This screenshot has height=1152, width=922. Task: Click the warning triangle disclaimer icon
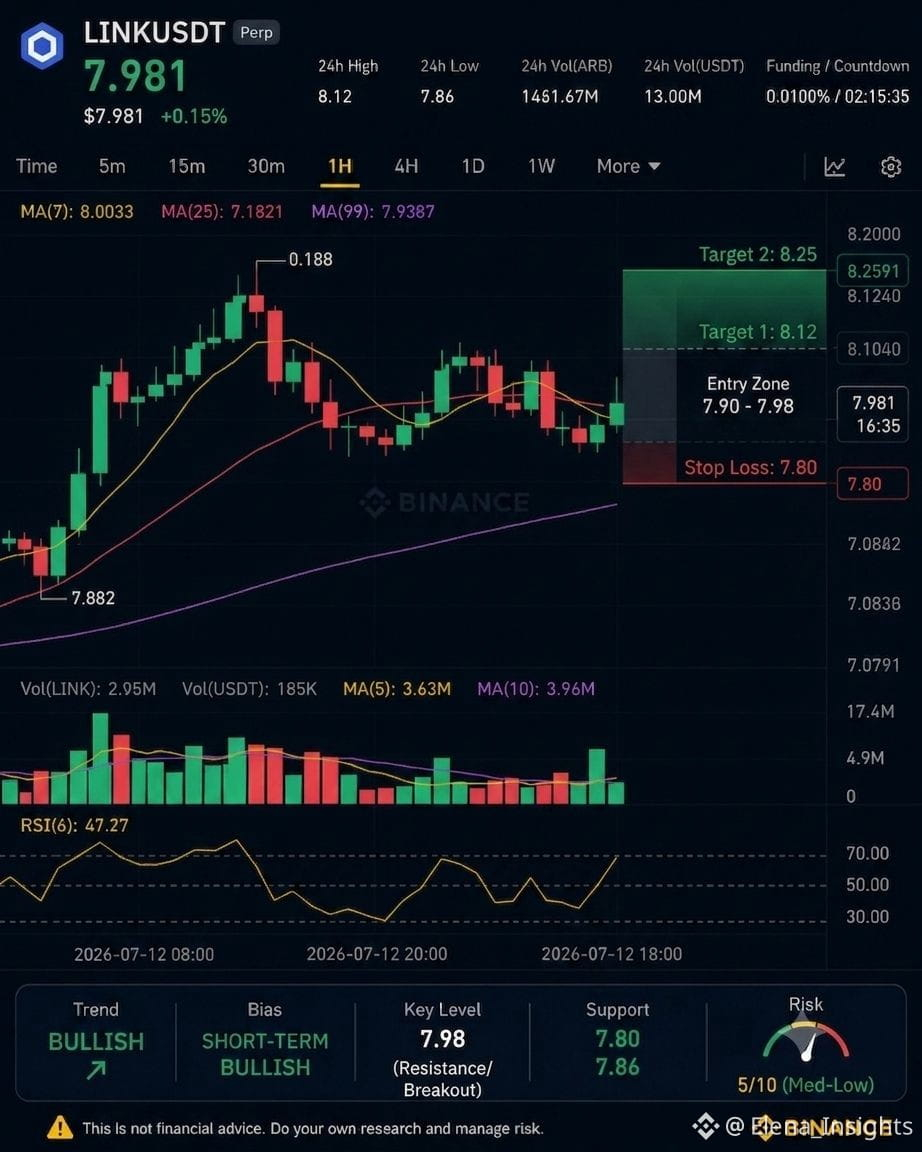coord(60,1127)
